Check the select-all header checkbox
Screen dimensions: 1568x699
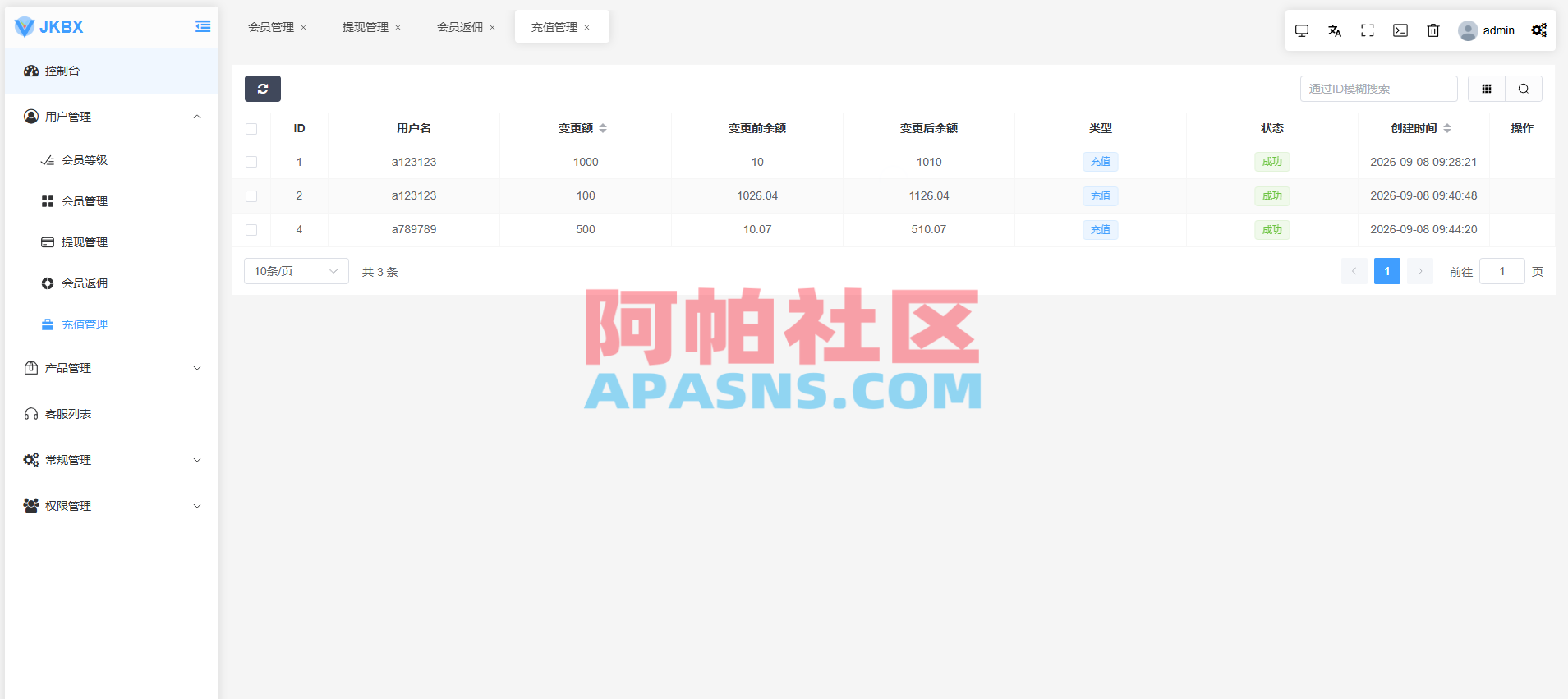251,129
